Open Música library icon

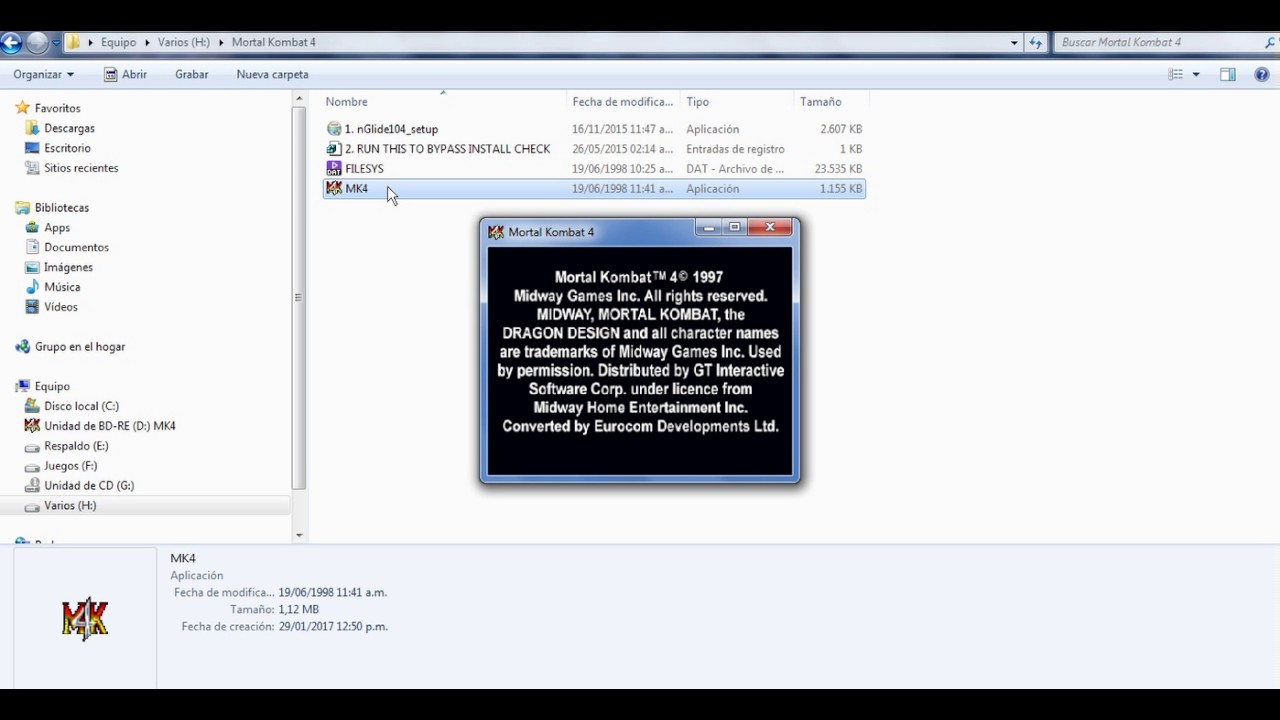[x=33, y=288]
